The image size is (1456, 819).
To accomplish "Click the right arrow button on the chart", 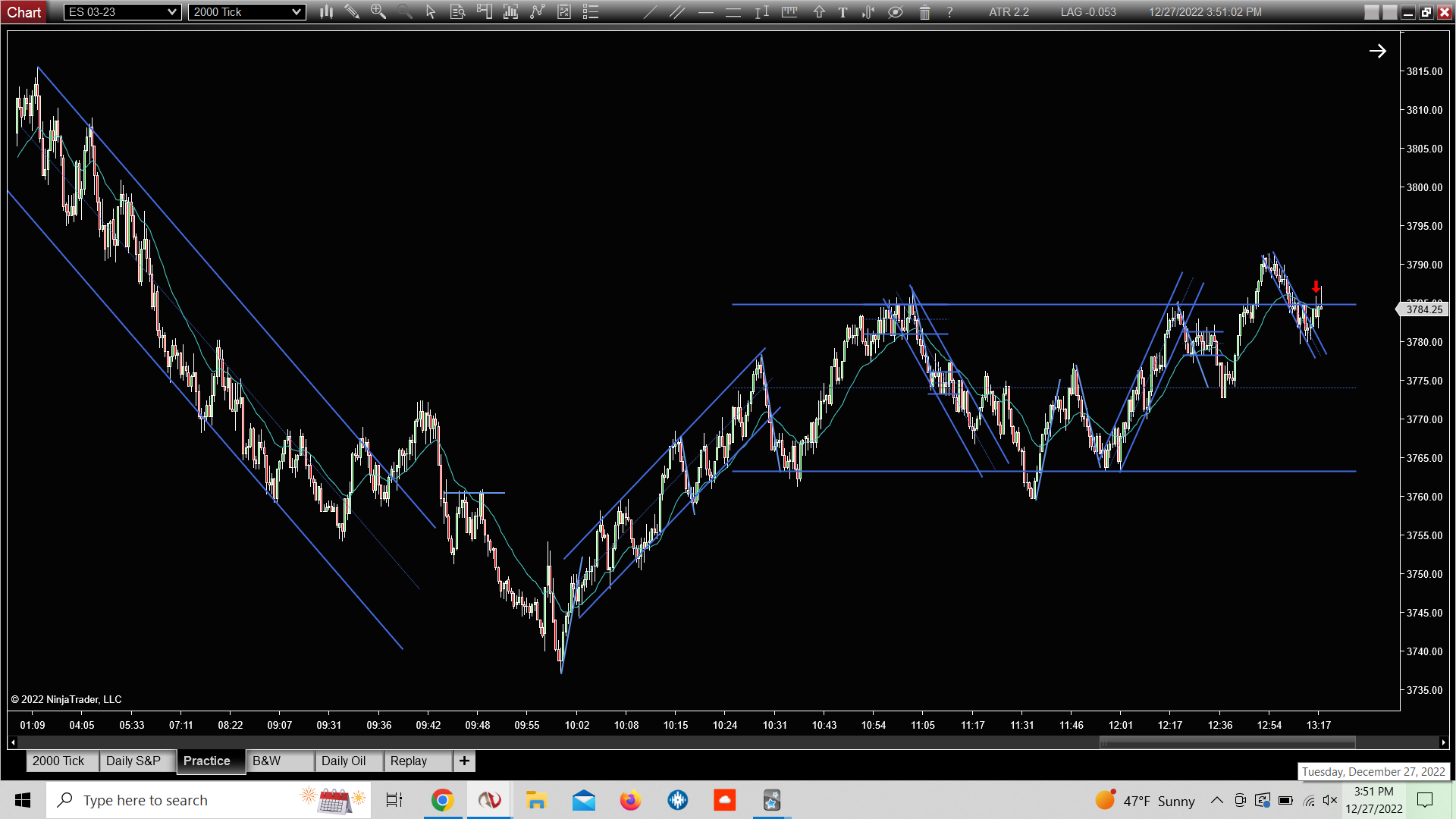I will coord(1377,51).
